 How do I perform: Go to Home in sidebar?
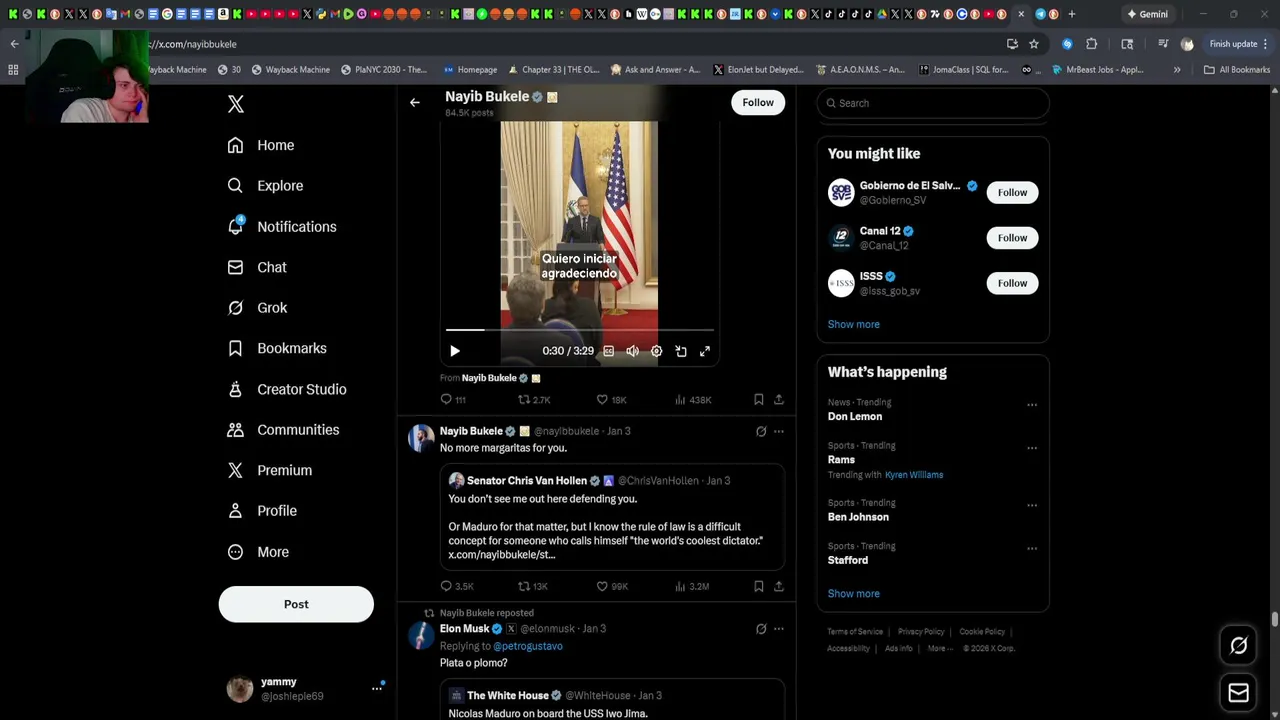pyautogui.click(x=261, y=145)
